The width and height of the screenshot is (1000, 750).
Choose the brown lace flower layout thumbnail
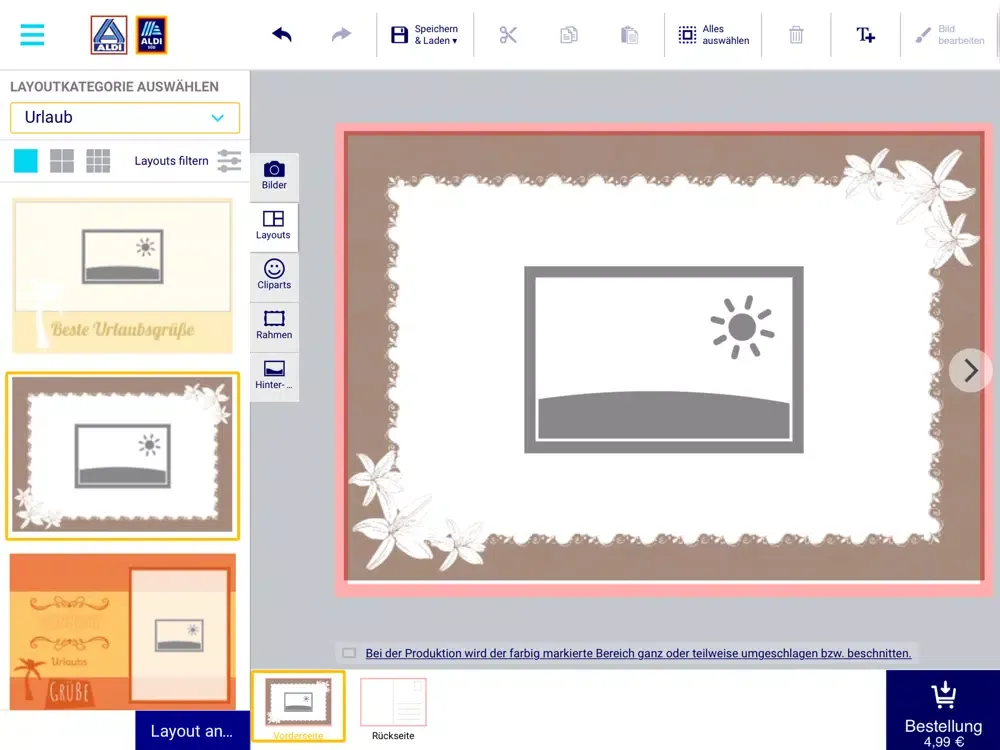click(x=122, y=455)
